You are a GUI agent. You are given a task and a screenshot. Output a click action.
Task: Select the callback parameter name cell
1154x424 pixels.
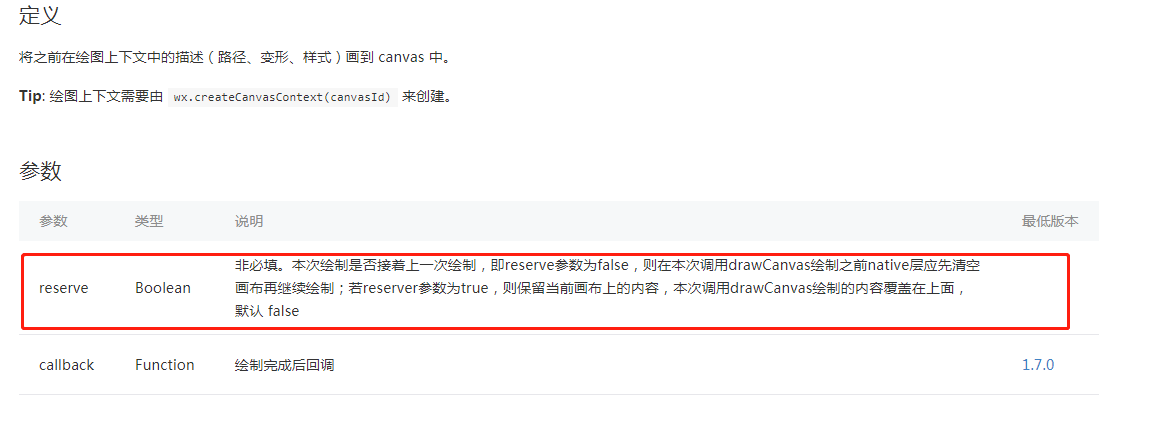click(66, 364)
